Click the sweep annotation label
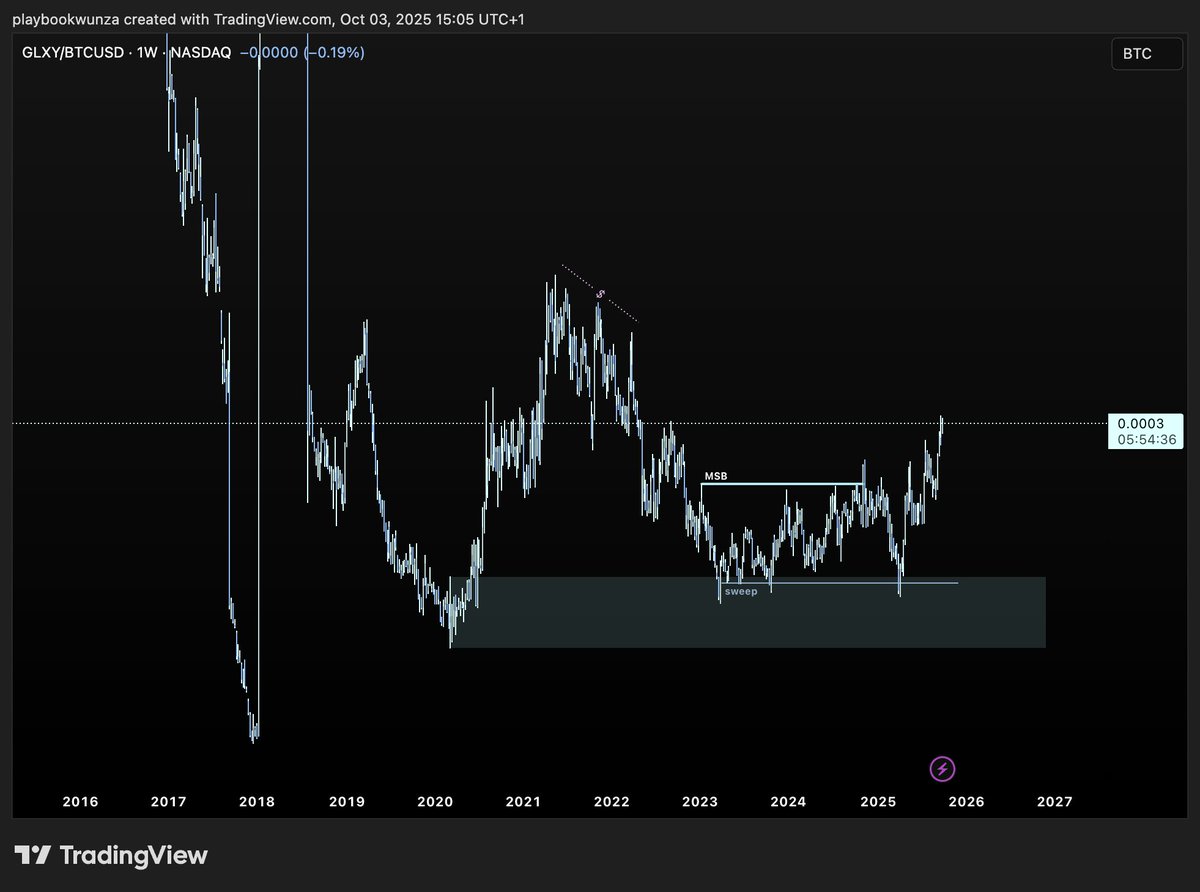 pyautogui.click(x=741, y=592)
